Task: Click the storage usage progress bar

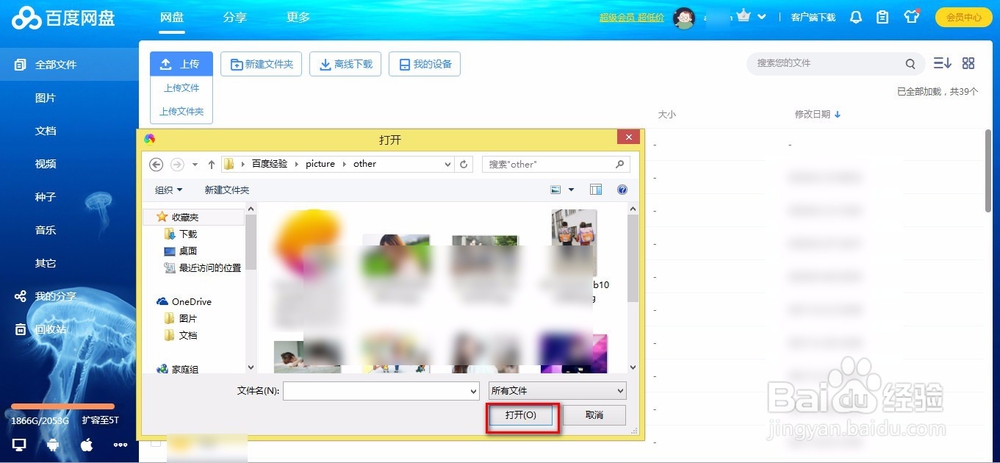Action: 62,406
